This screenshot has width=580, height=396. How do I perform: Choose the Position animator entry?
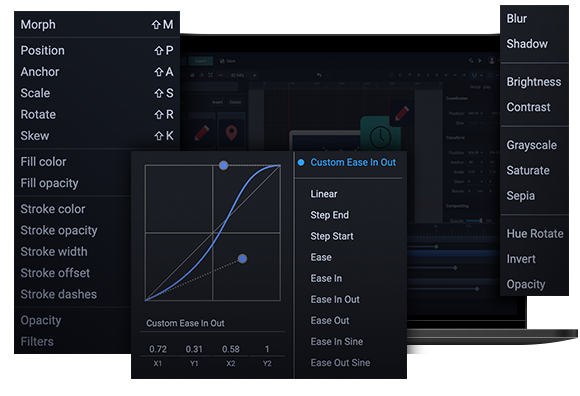(x=97, y=50)
